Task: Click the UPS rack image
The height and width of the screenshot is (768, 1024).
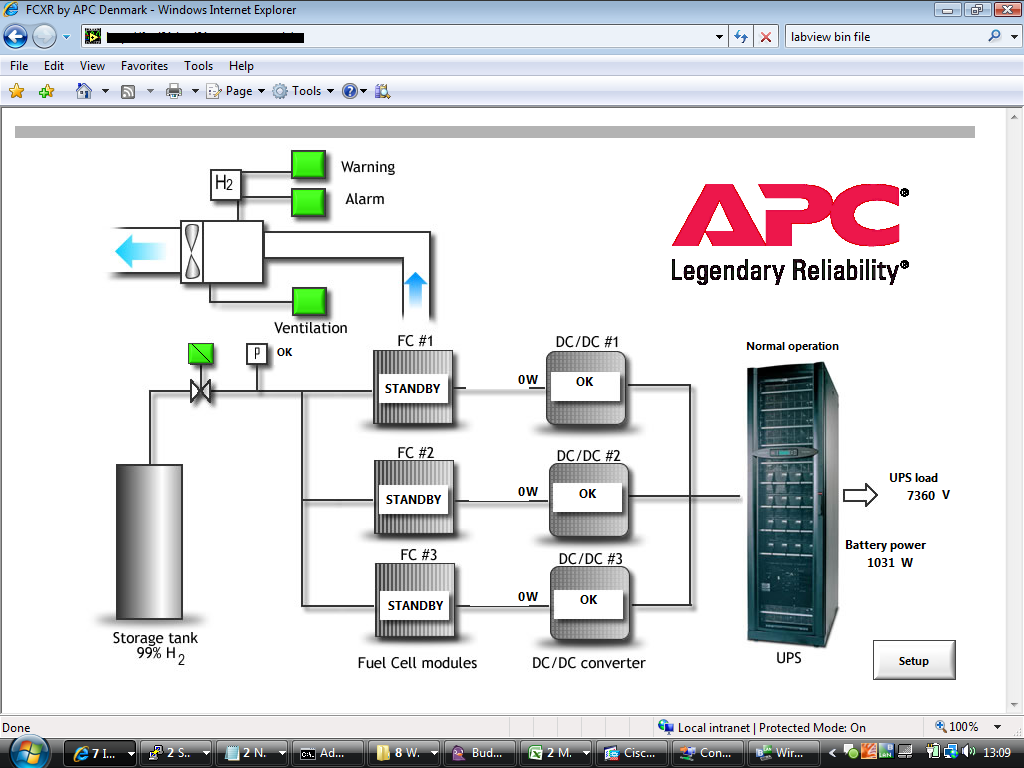Action: click(x=793, y=504)
